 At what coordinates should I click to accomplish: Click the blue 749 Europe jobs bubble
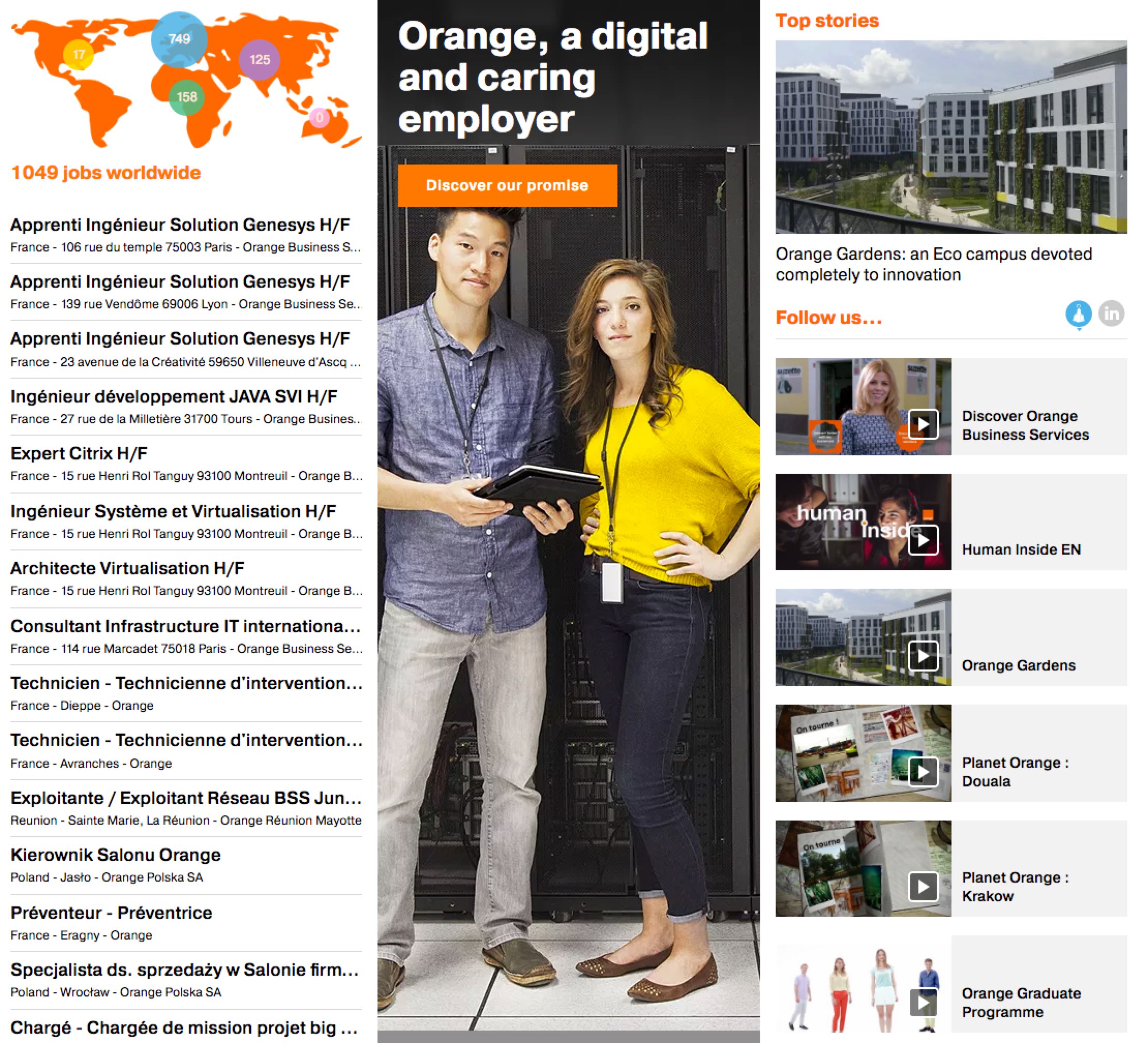point(179,39)
